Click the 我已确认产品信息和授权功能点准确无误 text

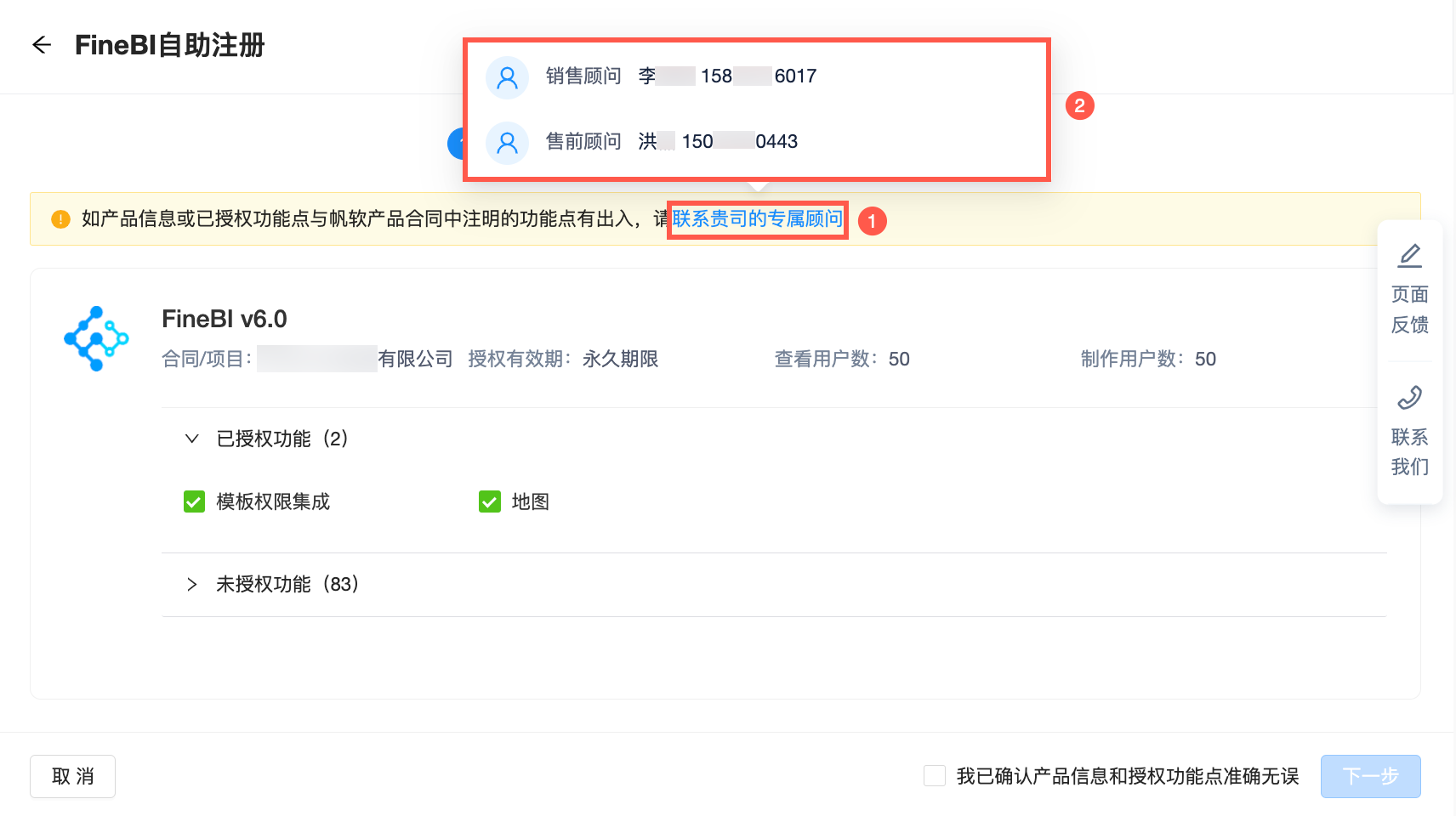click(1128, 776)
